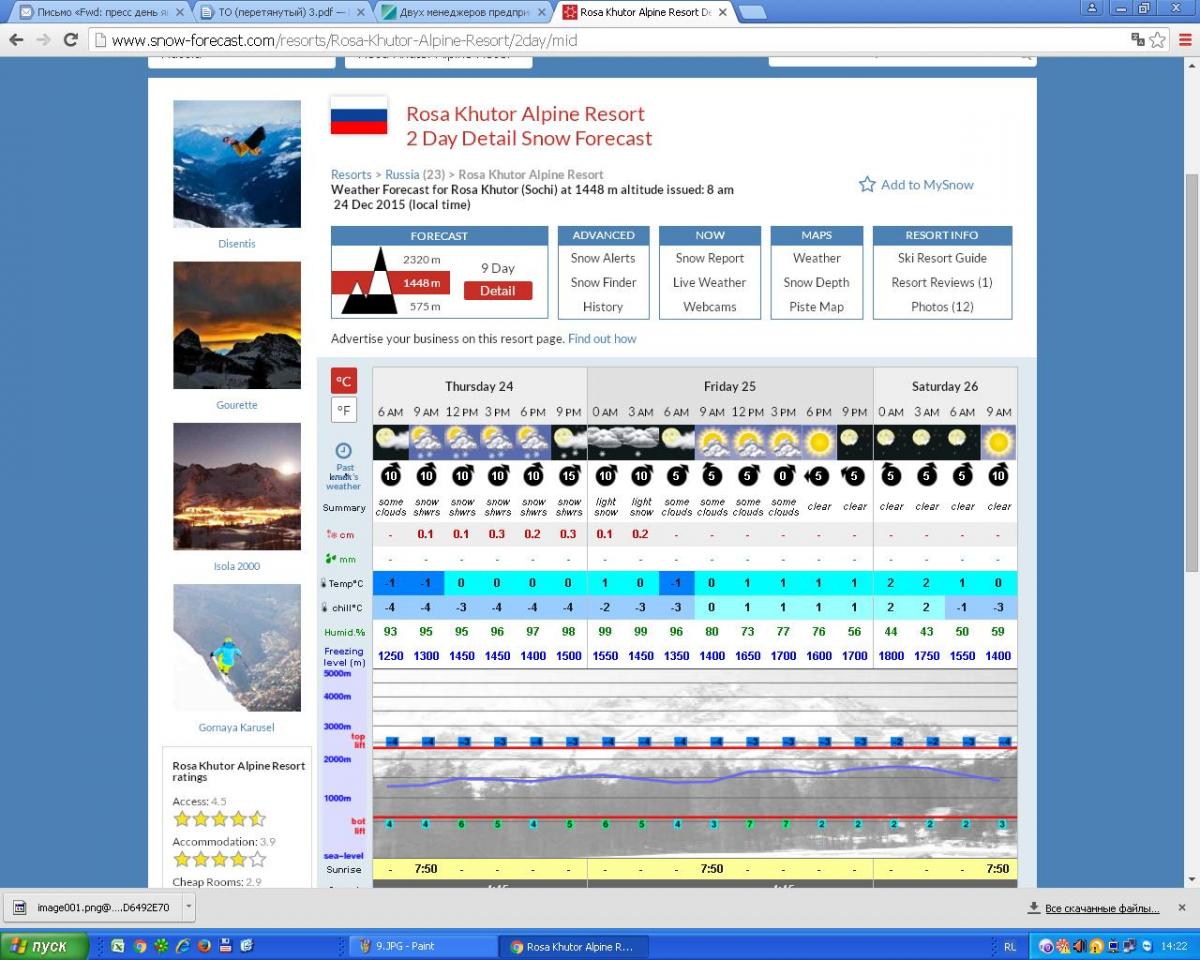This screenshot has width=1200, height=960.
Task: Switch to the 'Двух менеджеров' tab
Action: [x=464, y=13]
